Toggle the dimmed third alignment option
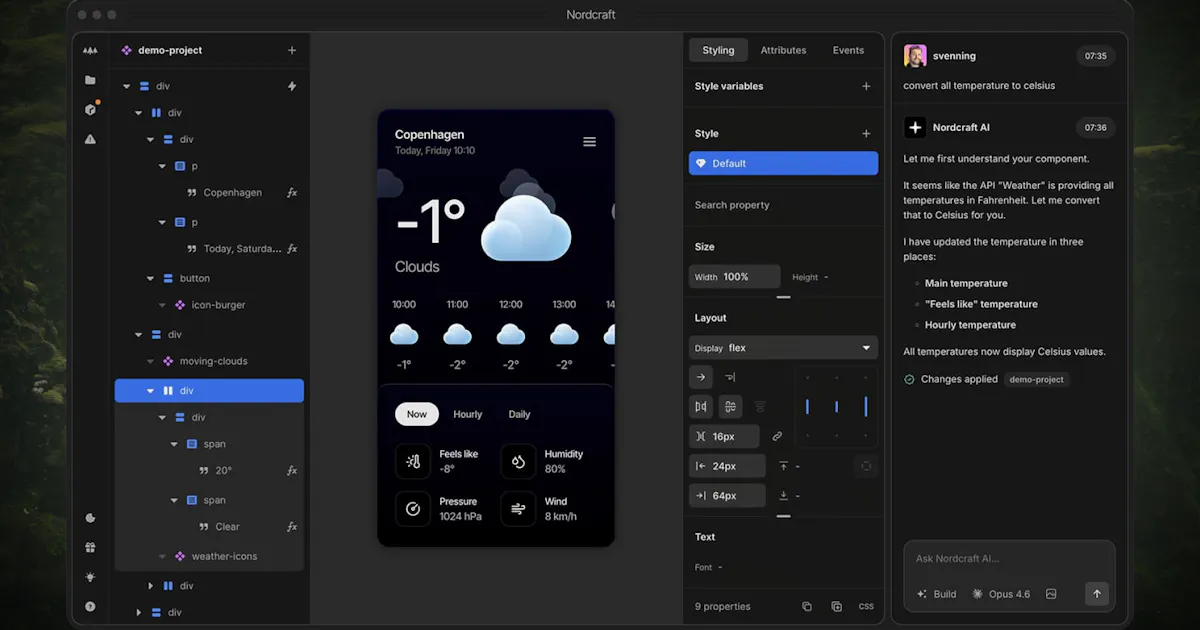This screenshot has width=1200, height=630. (760, 406)
